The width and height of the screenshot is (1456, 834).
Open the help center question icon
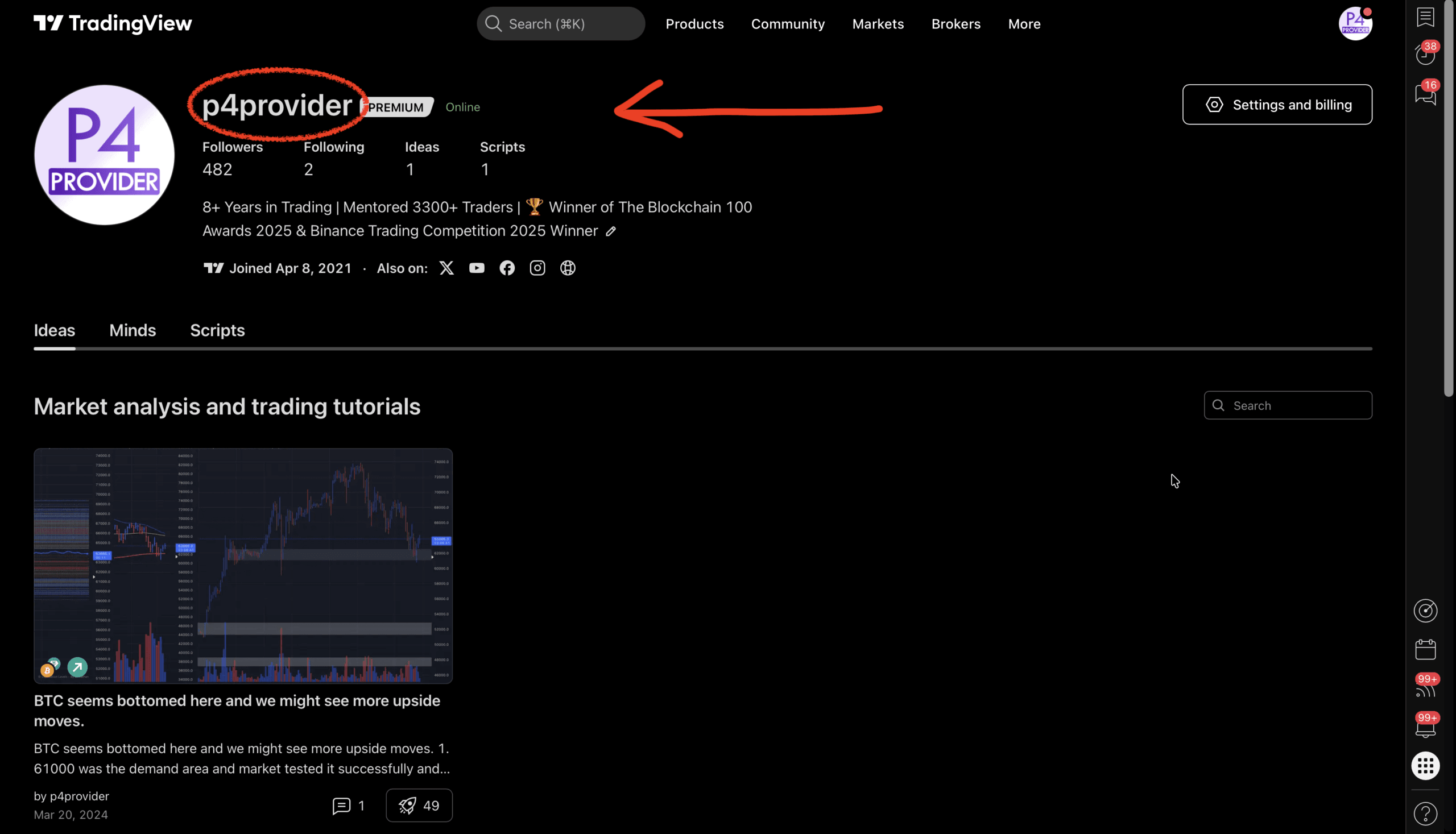1425,814
